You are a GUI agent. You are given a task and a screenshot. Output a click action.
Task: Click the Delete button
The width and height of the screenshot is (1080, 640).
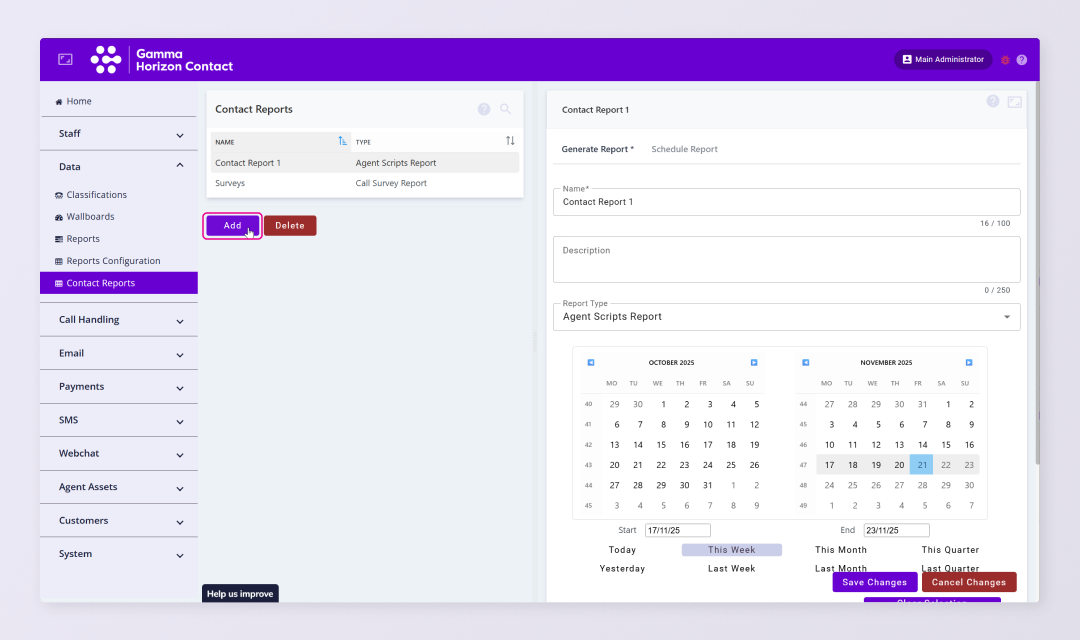290,226
